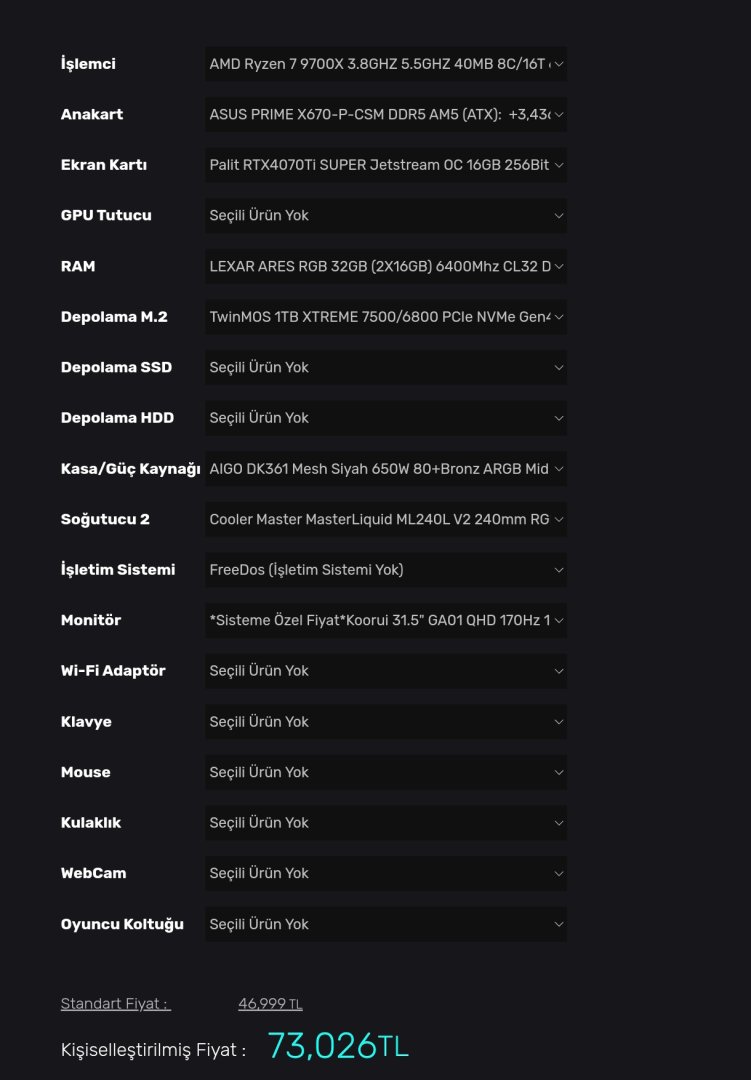
Task: Expand the Oyuncu Koltuğu dropdown
Action: (385, 924)
